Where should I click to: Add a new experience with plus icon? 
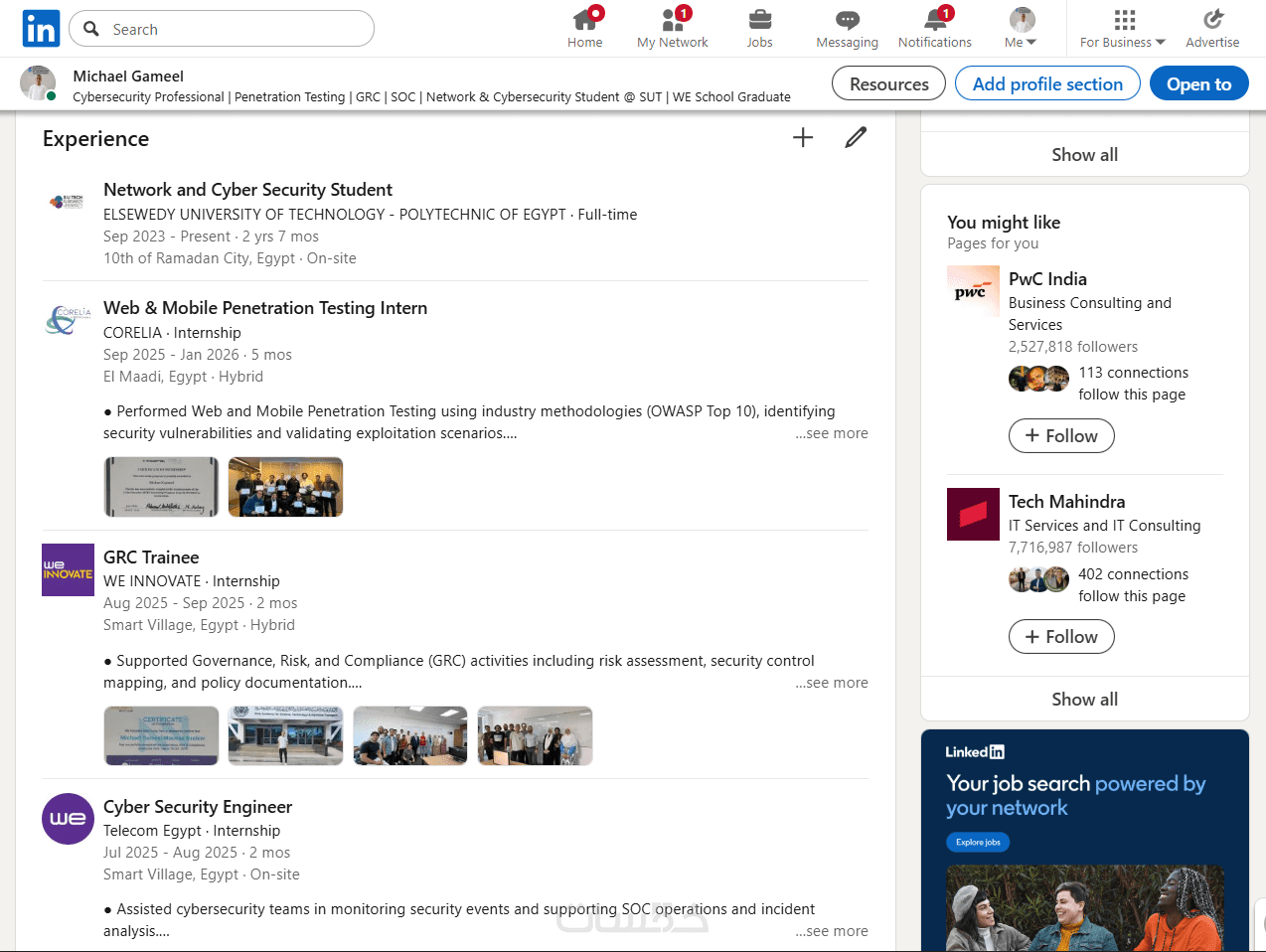803,138
